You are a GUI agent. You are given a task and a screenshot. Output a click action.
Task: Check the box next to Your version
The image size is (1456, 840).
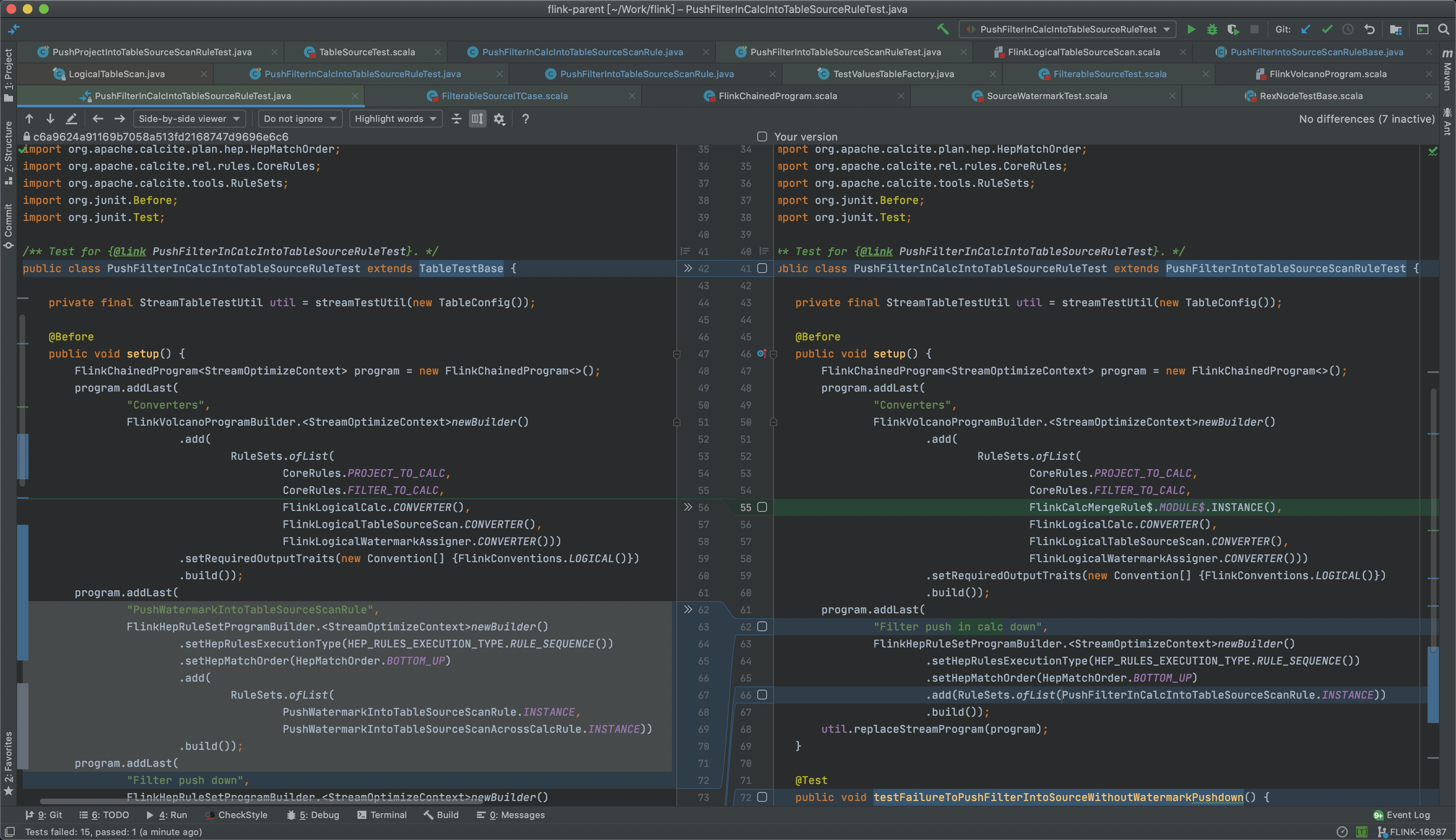[x=762, y=137]
